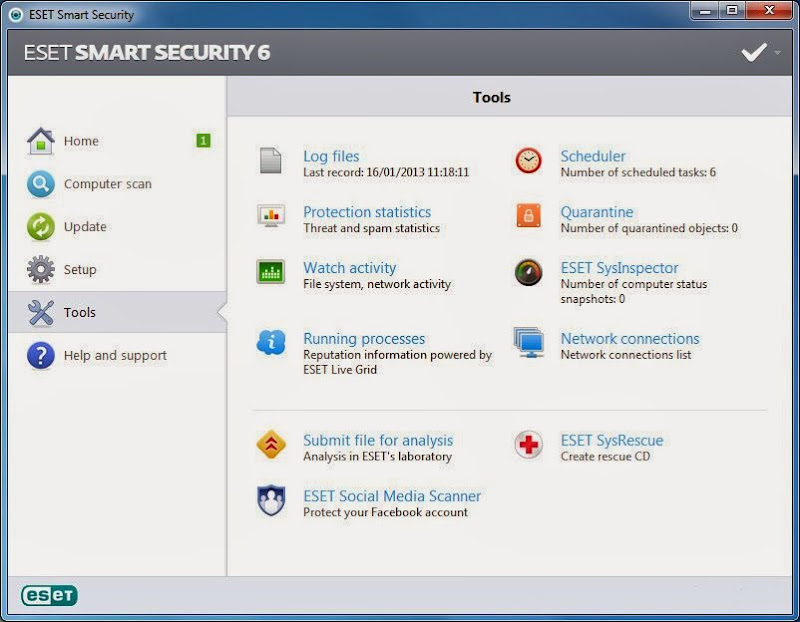Open the Running processes link
Screen dimensions: 800x622
(364, 338)
